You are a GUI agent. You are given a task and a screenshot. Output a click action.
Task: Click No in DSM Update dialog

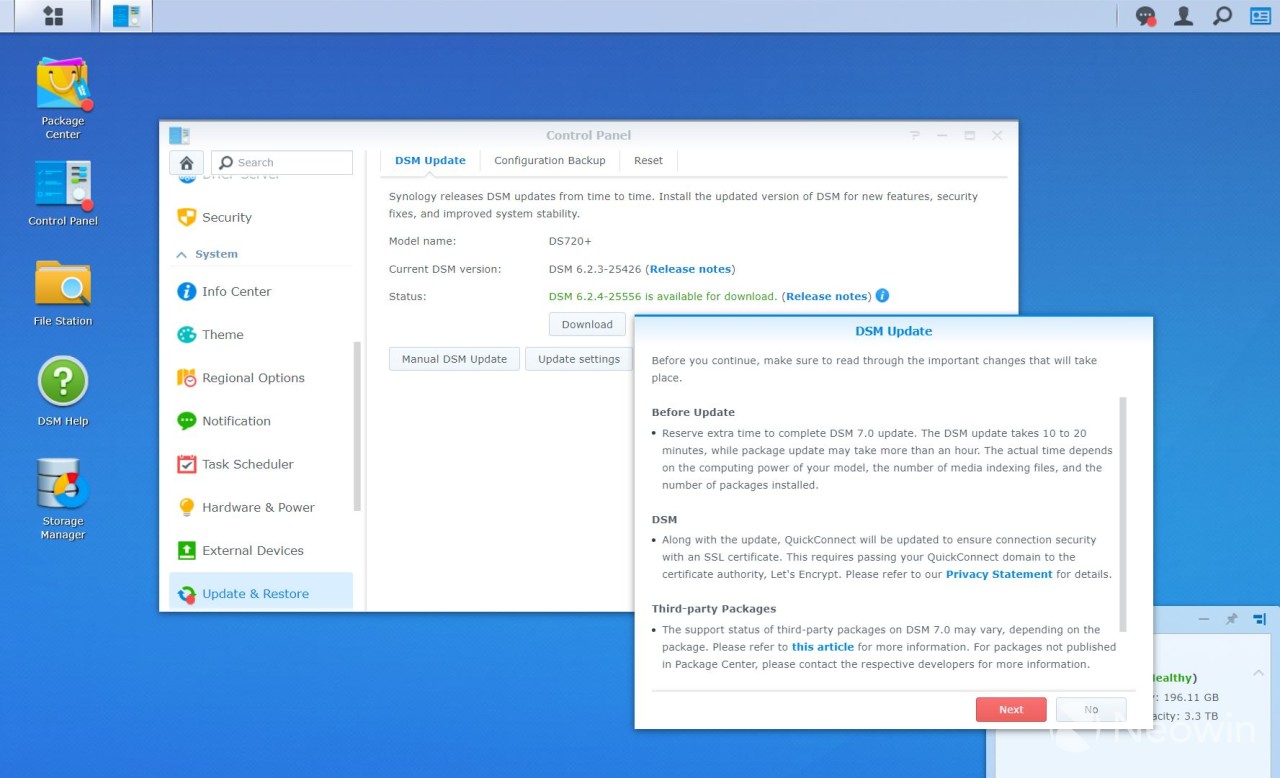pos(1091,709)
